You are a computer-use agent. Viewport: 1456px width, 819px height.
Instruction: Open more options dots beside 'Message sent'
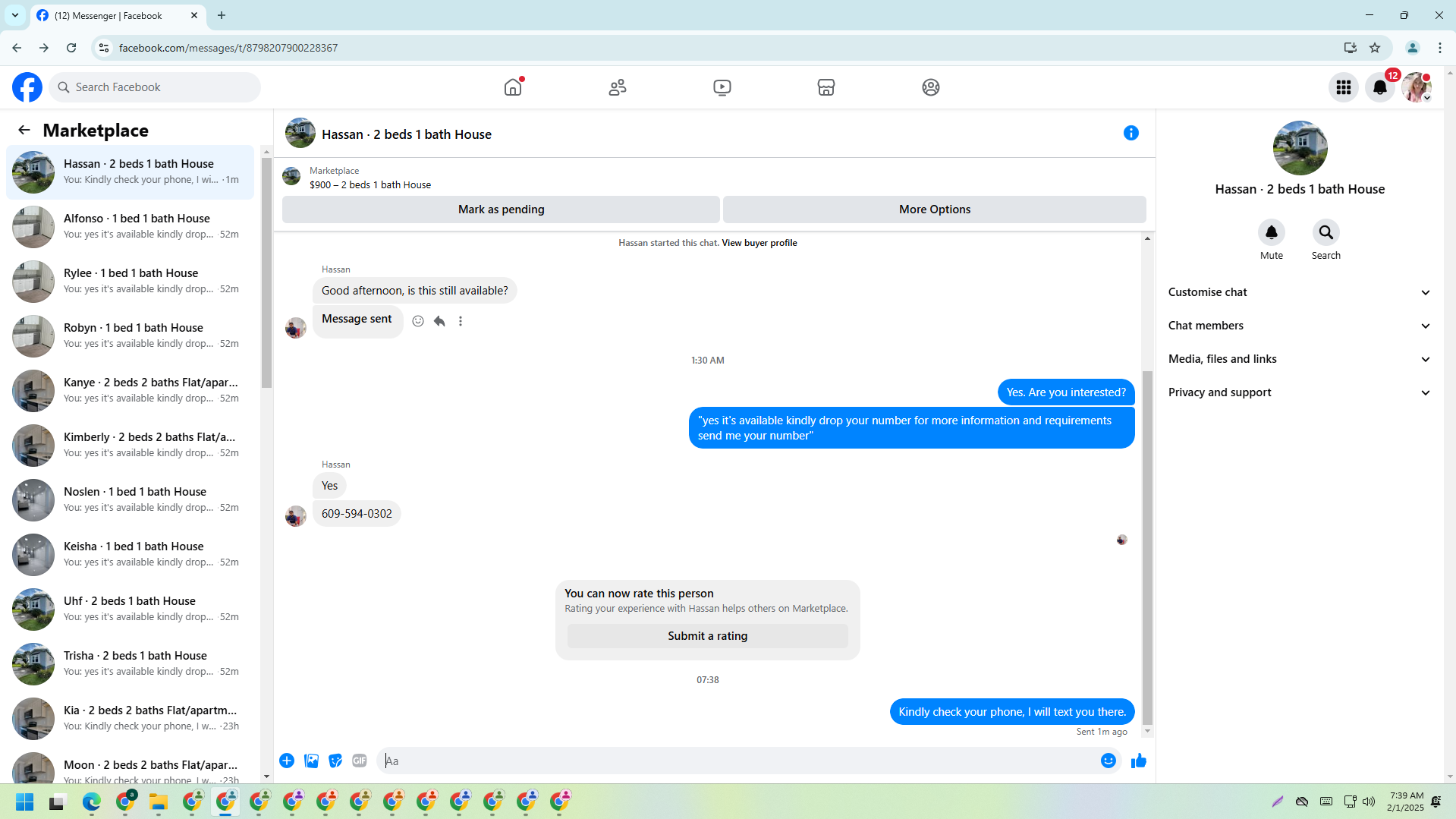pos(461,321)
